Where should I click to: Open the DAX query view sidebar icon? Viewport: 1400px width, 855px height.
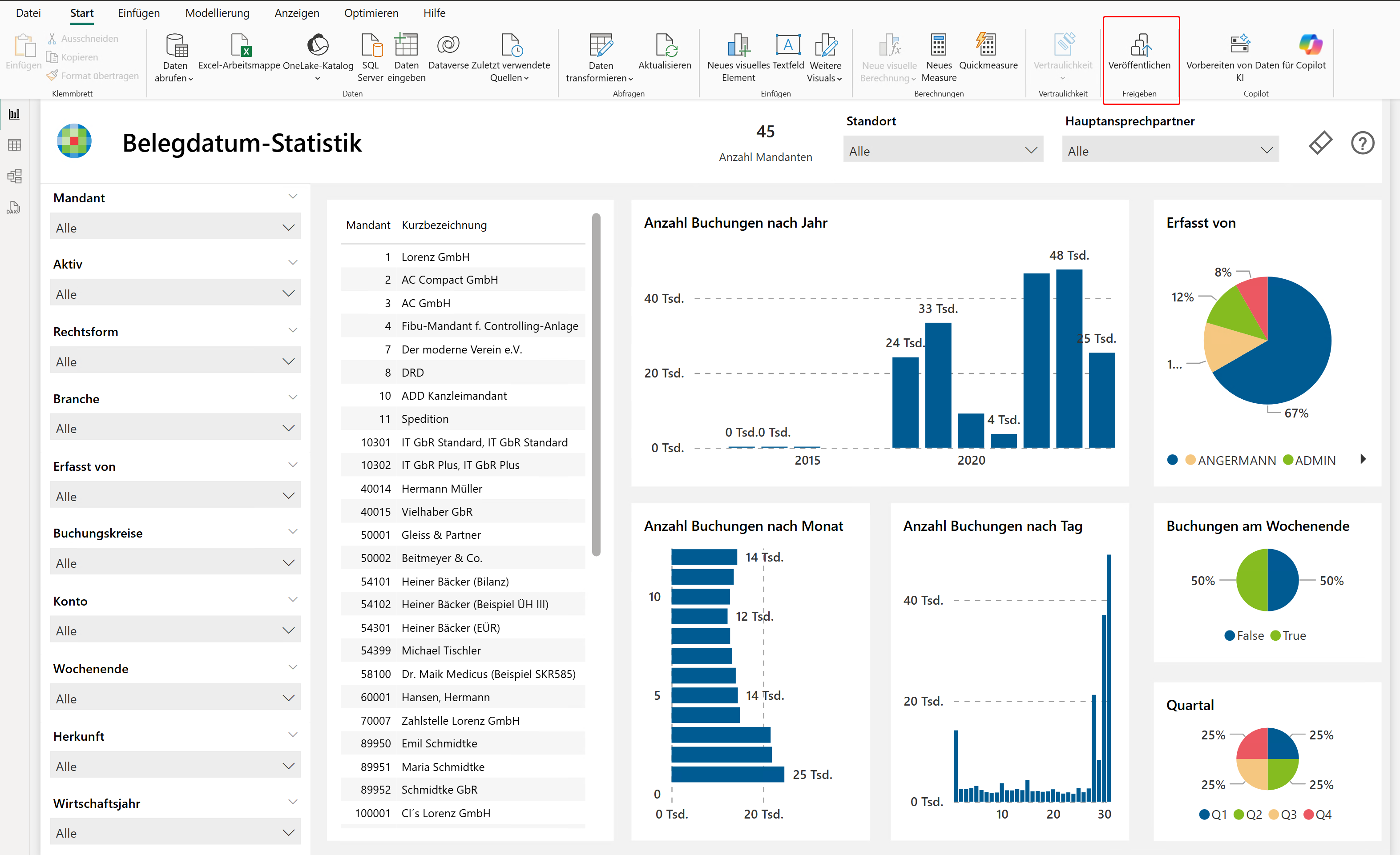coord(14,207)
